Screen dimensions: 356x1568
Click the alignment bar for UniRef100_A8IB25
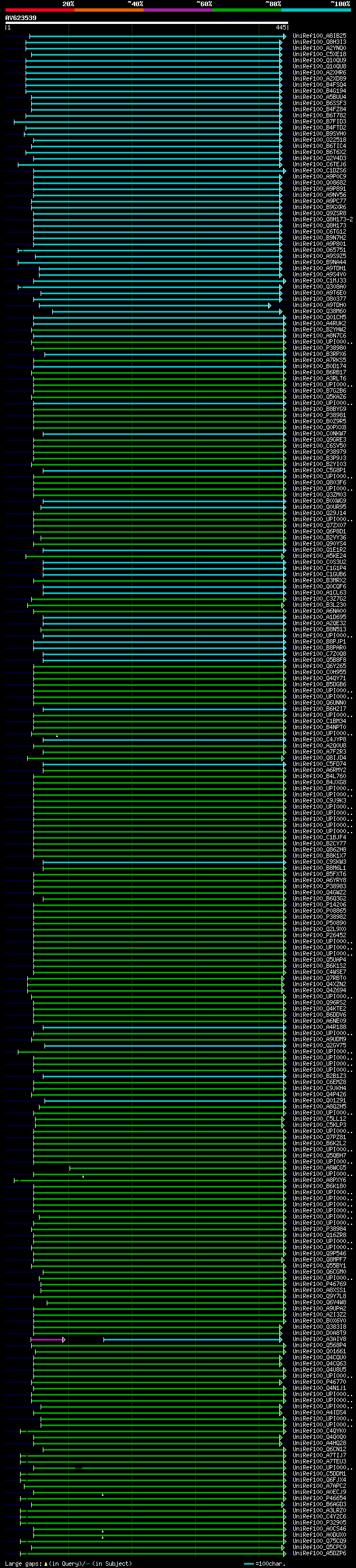(157, 37)
